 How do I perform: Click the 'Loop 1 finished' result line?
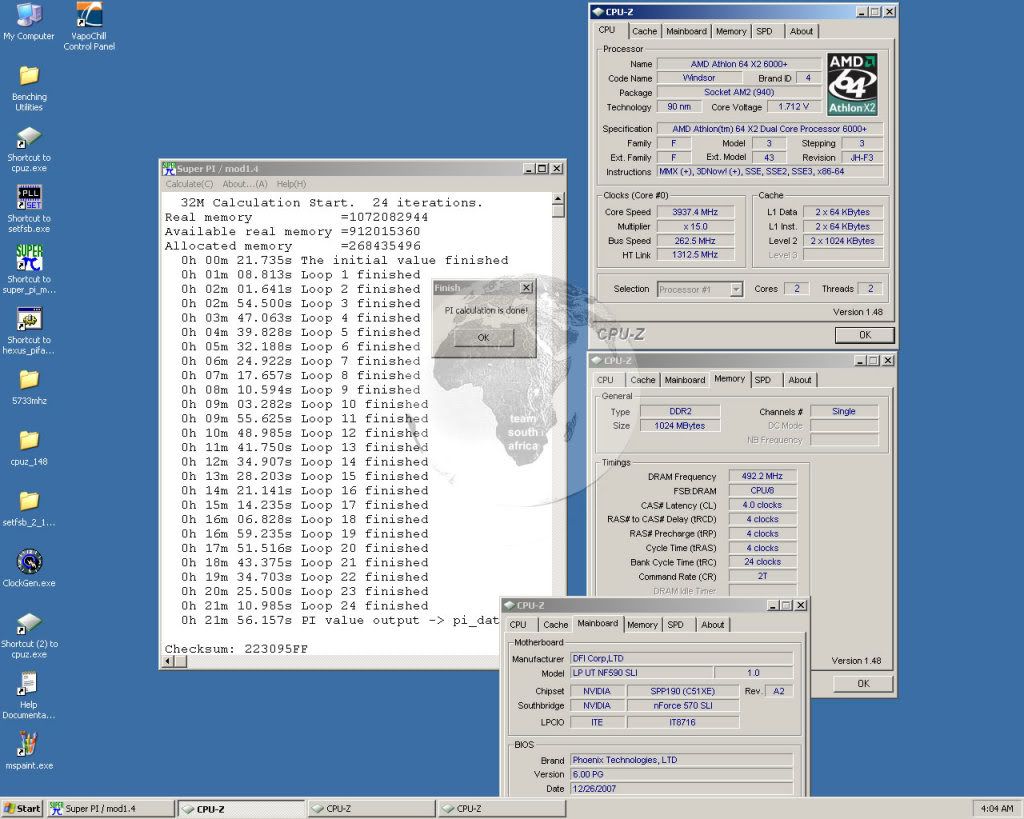click(x=300, y=275)
